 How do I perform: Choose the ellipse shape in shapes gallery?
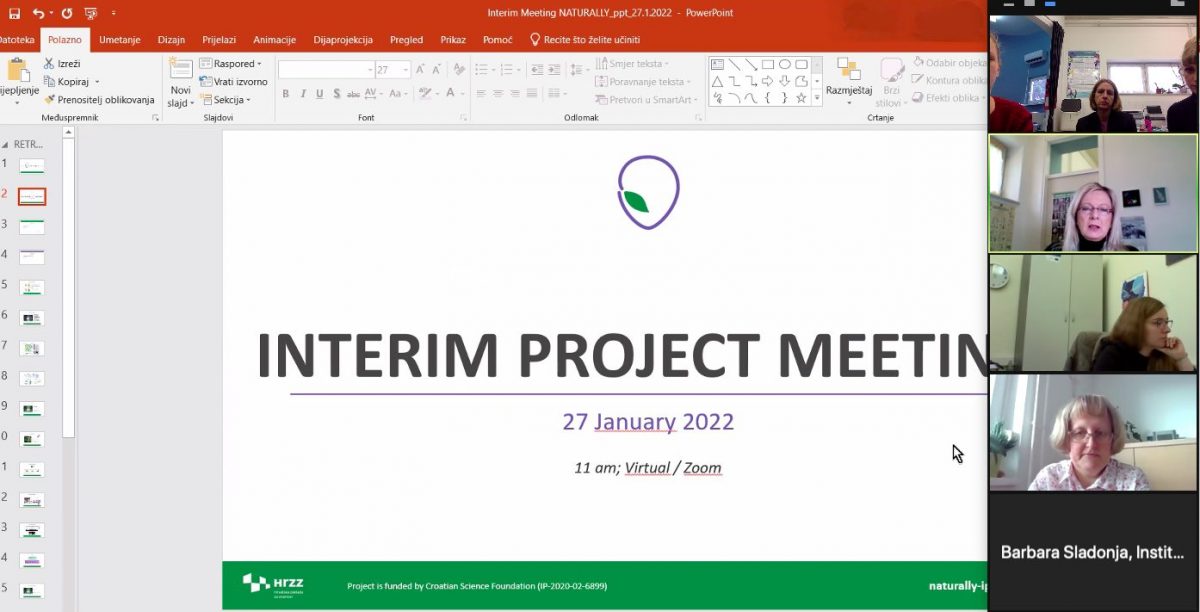[x=784, y=64]
